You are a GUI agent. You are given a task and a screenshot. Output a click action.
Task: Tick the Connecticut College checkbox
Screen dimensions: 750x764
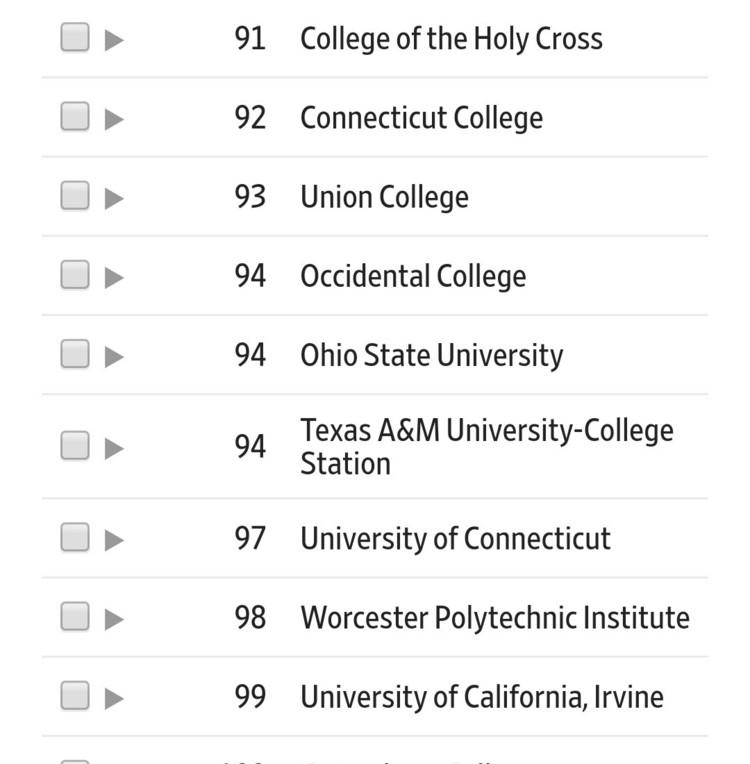(74, 117)
